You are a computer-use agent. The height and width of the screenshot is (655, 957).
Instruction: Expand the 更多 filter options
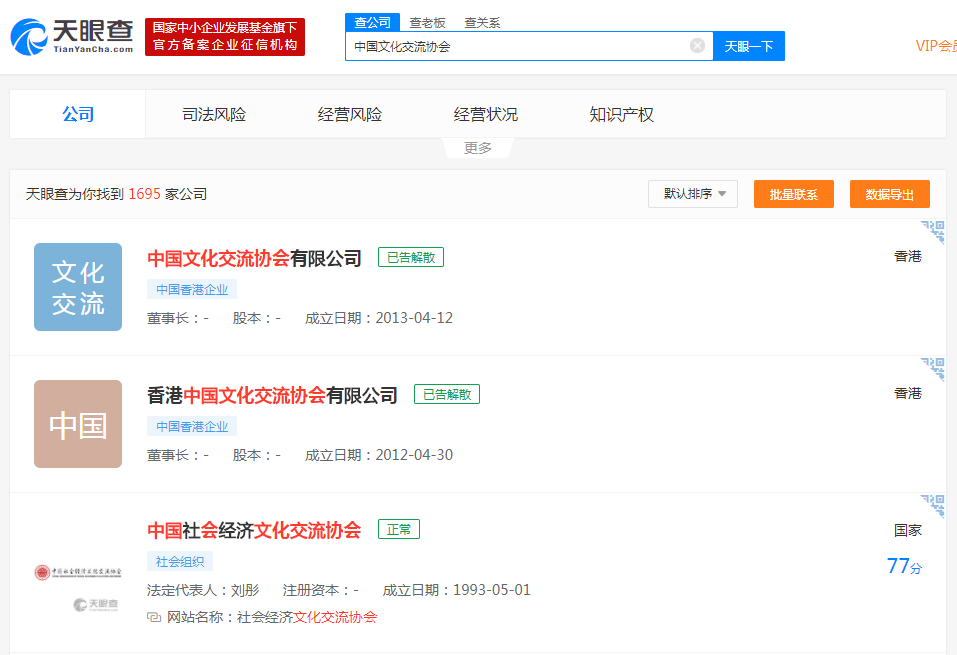[x=478, y=148]
